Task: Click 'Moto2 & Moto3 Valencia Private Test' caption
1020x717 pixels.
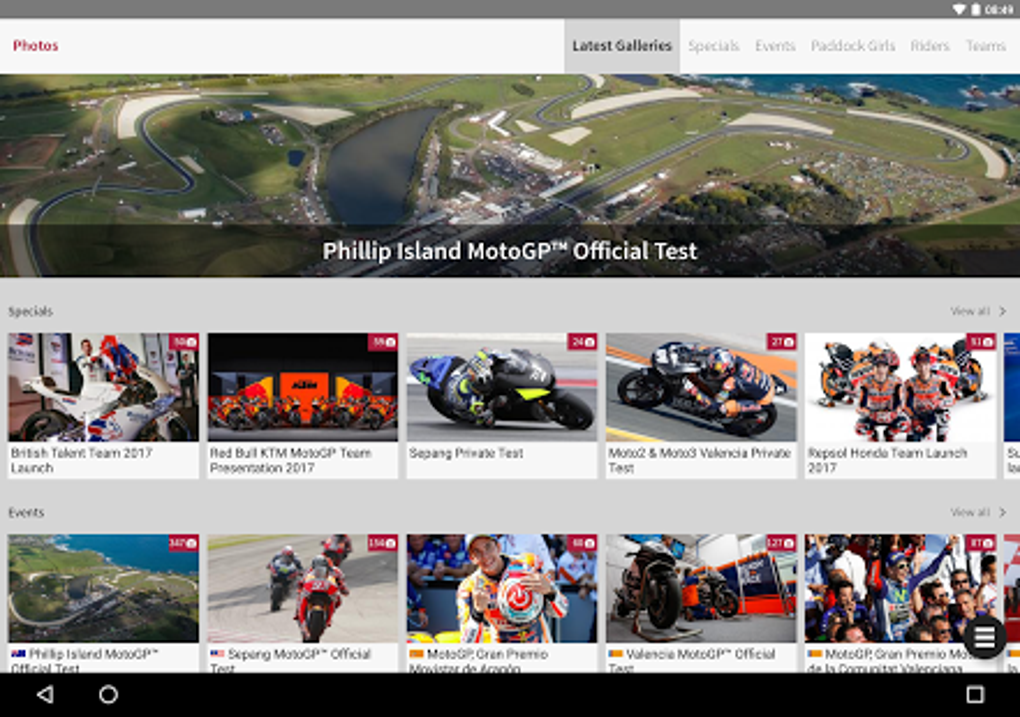Action: pos(699,460)
